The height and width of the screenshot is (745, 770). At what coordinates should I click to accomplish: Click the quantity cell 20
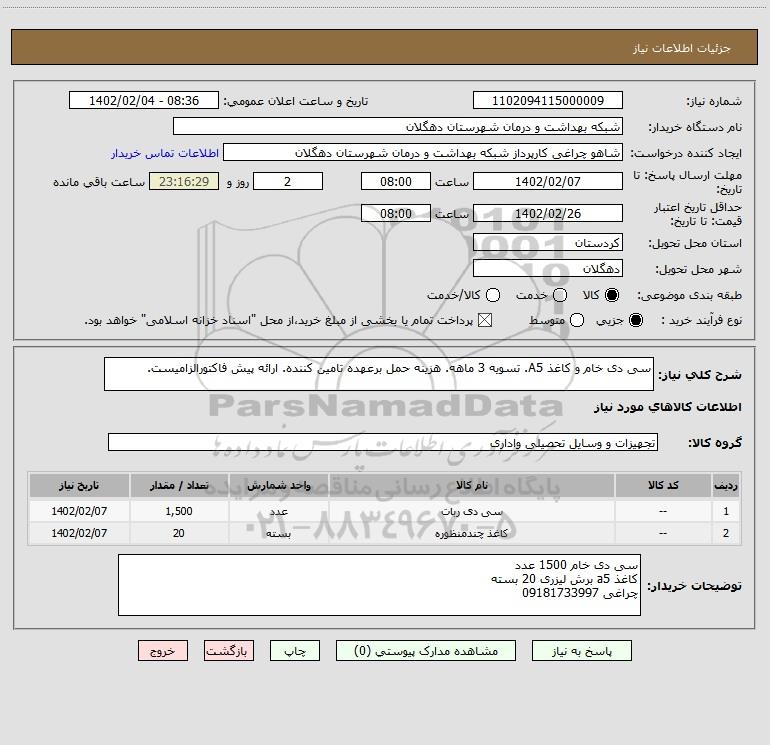click(179, 533)
